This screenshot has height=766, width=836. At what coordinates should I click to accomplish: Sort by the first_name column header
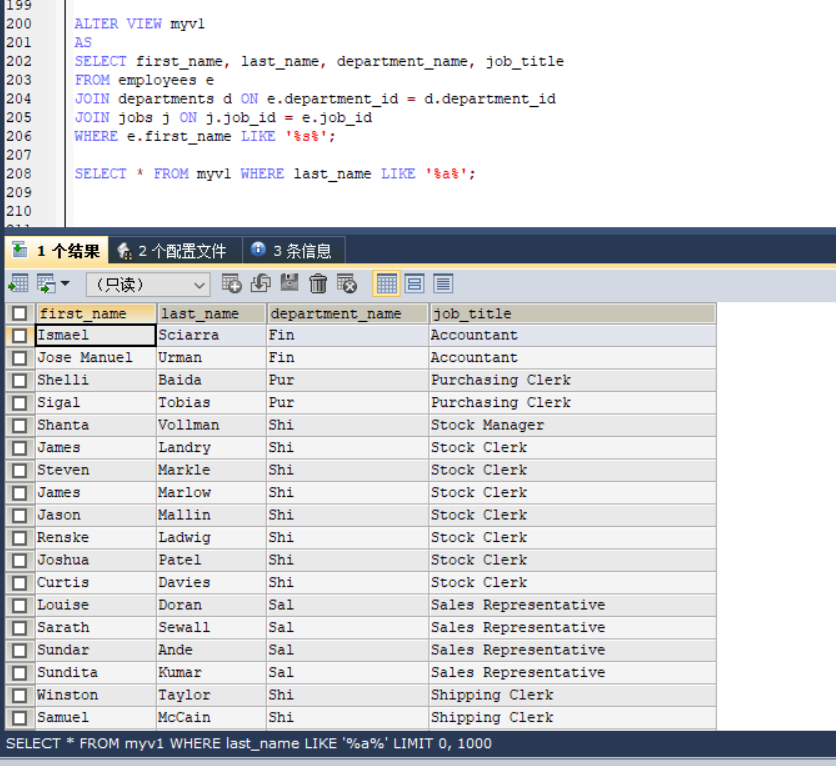[x=96, y=313]
